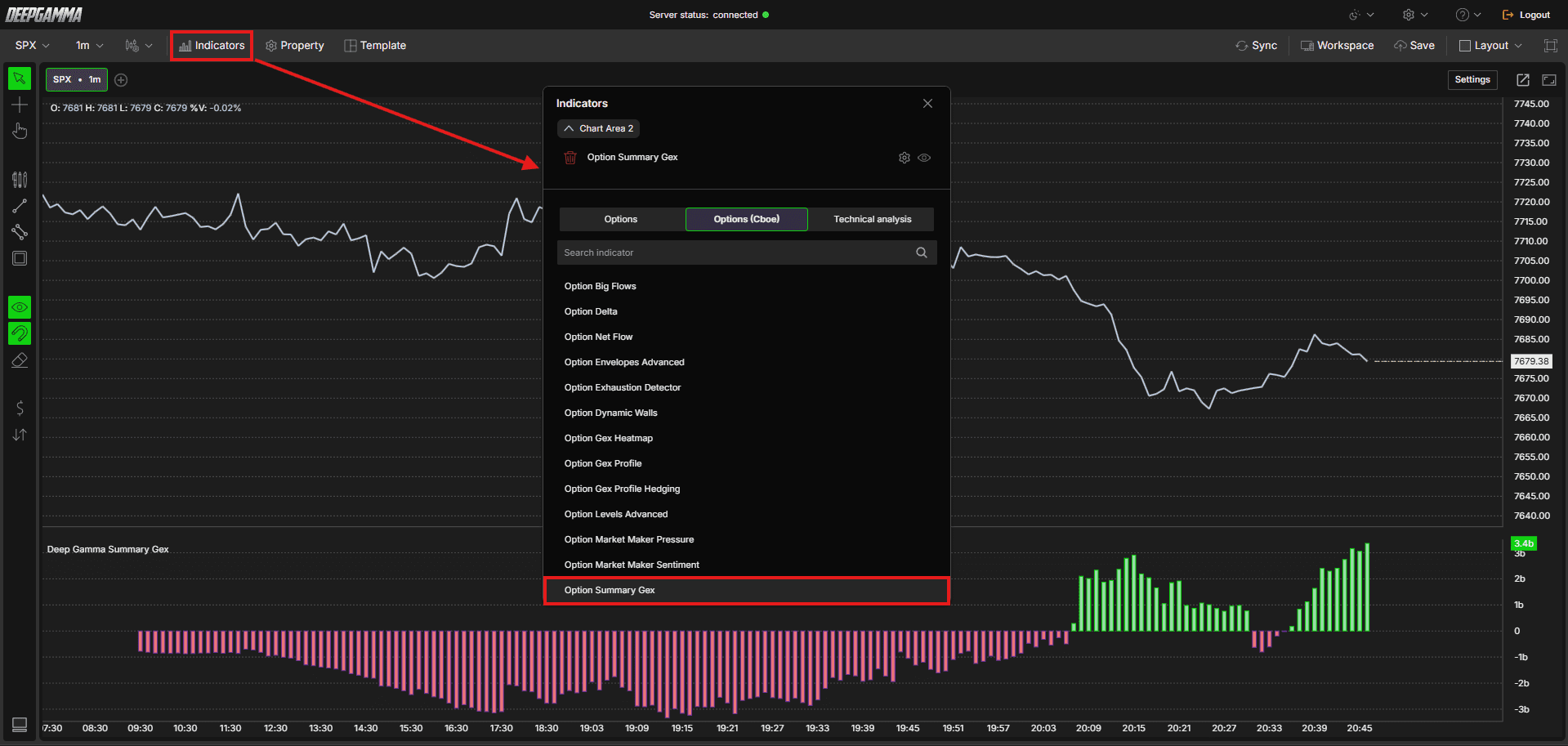Screen dimensions: 1568x746
Task: Open Option Summary Gex indicator settings gear
Action: 905,158
